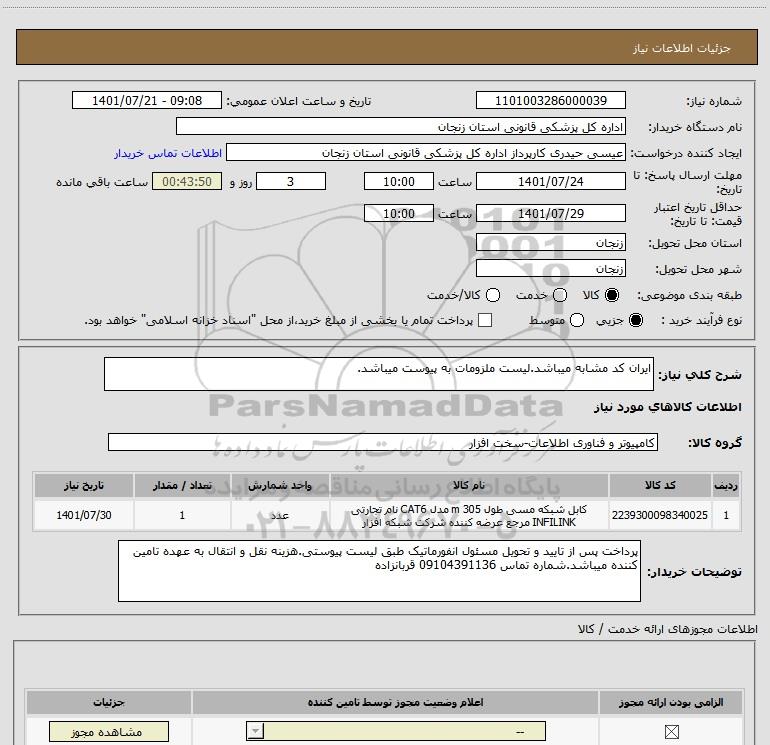Viewport: 770px width, 745px height.
Task: Click the جزئیات اطلاعات نیاز page title
Action: point(681,48)
